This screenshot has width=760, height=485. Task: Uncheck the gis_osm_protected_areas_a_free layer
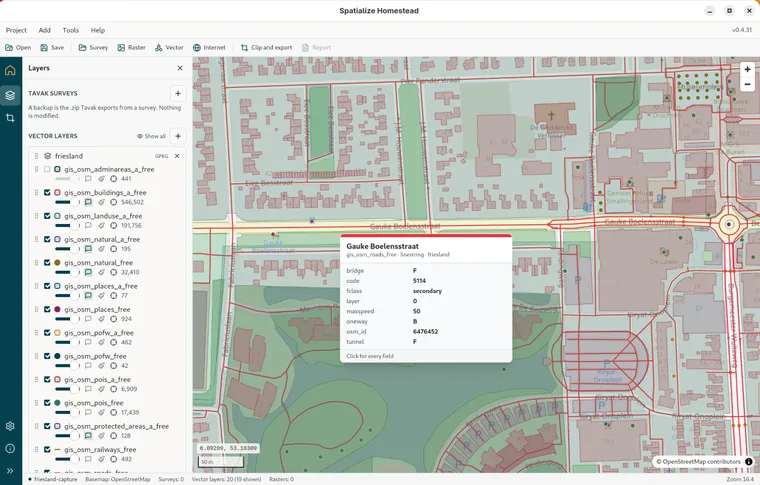point(47,426)
